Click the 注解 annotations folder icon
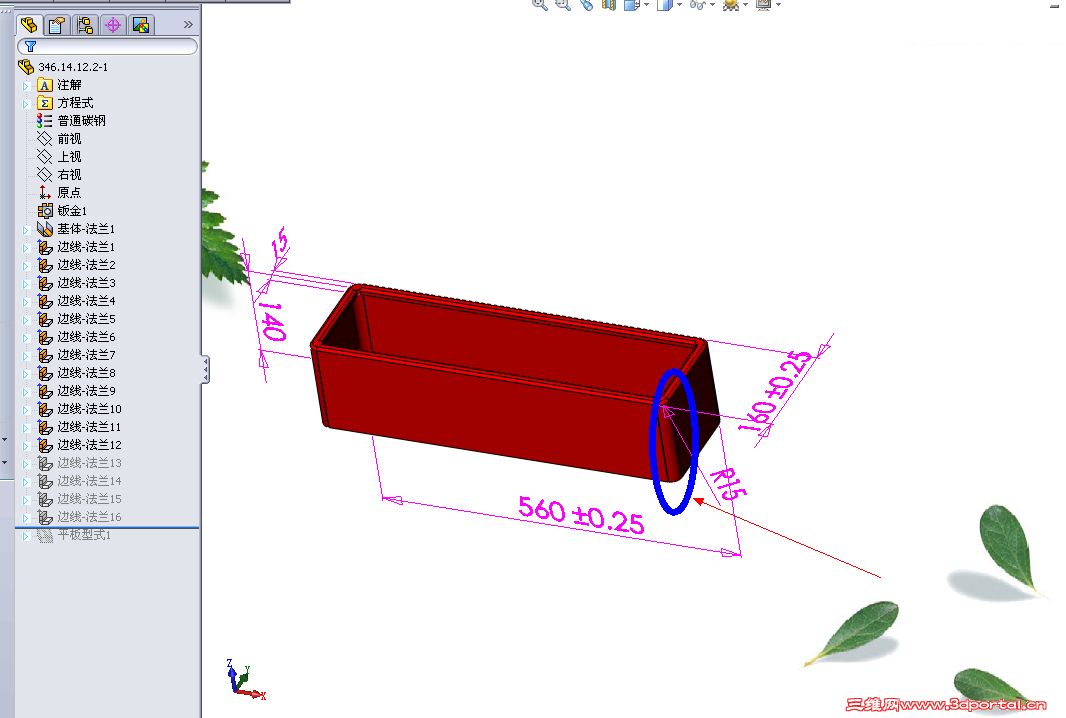The width and height of the screenshot is (1066, 718). pos(44,85)
